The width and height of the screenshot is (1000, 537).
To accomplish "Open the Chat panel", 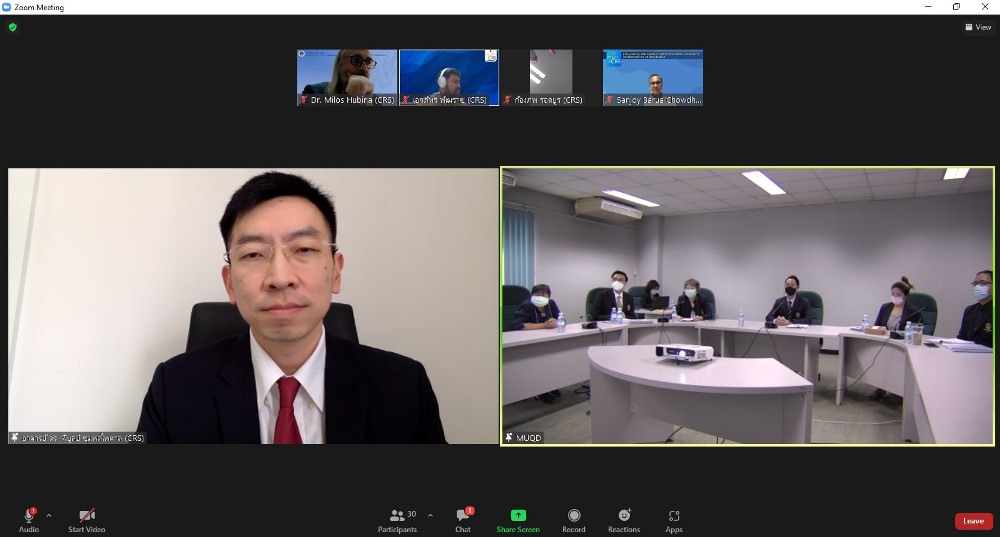I will pos(462,515).
